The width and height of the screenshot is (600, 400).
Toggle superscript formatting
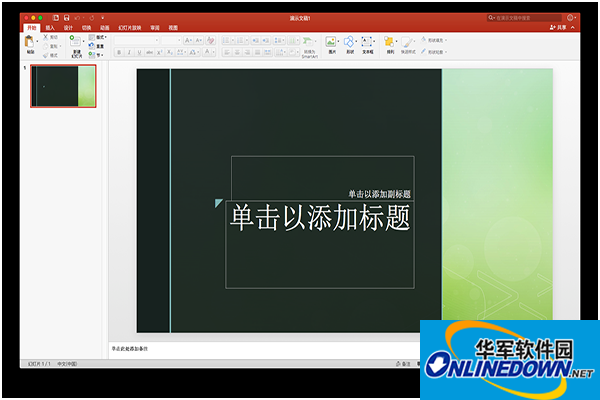coord(160,52)
